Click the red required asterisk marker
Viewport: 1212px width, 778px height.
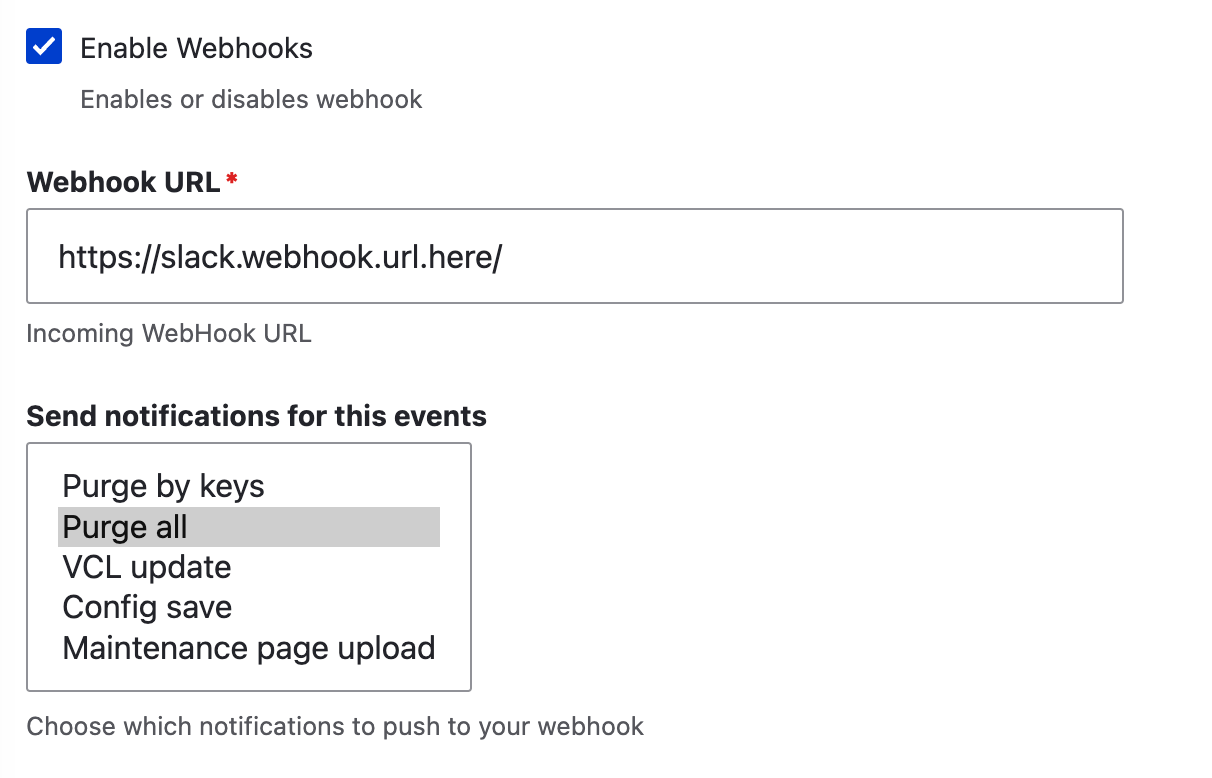pyautogui.click(x=232, y=180)
